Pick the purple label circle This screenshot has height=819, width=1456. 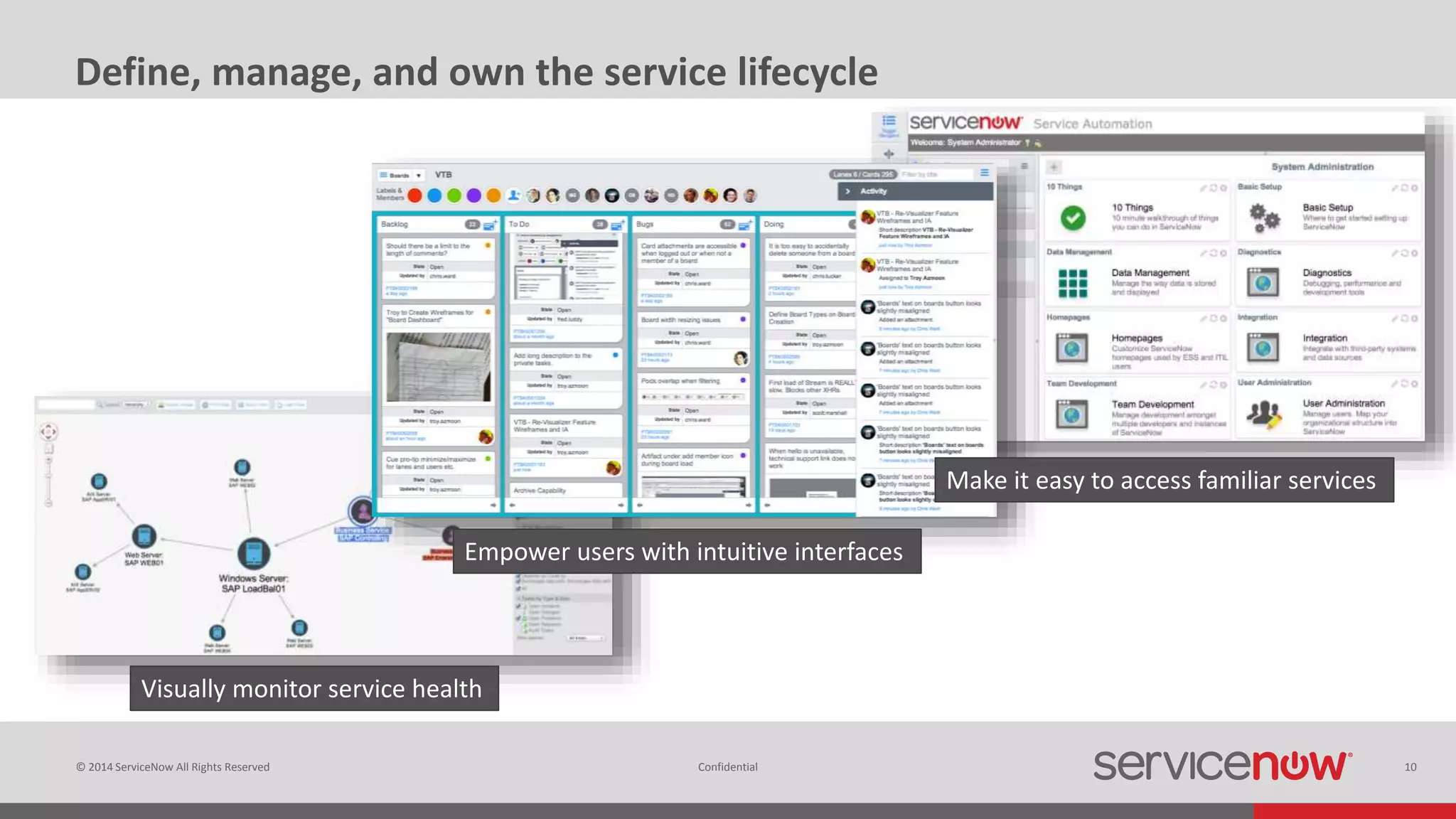[474, 196]
